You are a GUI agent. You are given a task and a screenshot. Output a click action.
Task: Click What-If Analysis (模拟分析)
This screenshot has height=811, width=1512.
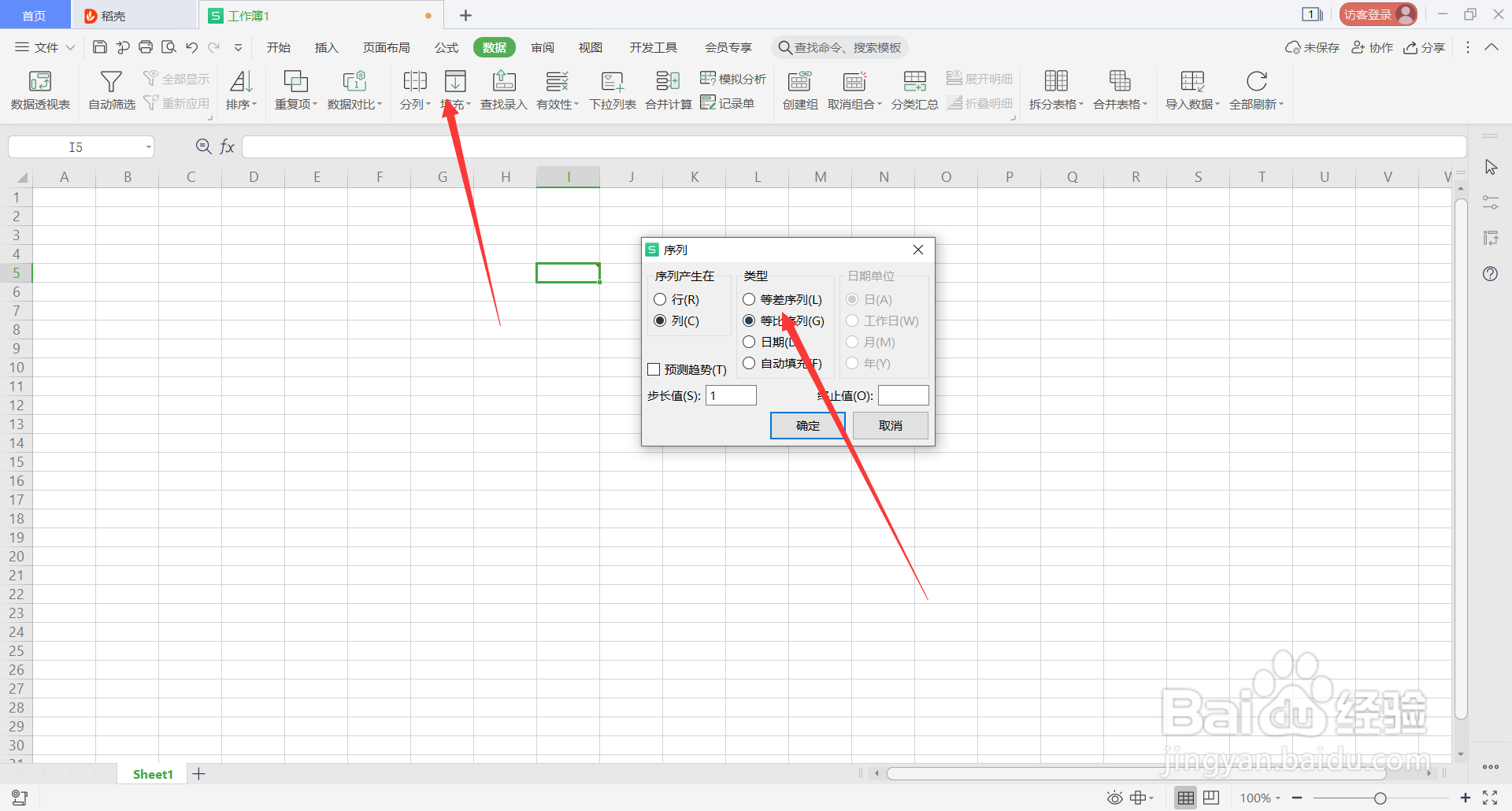(x=733, y=79)
